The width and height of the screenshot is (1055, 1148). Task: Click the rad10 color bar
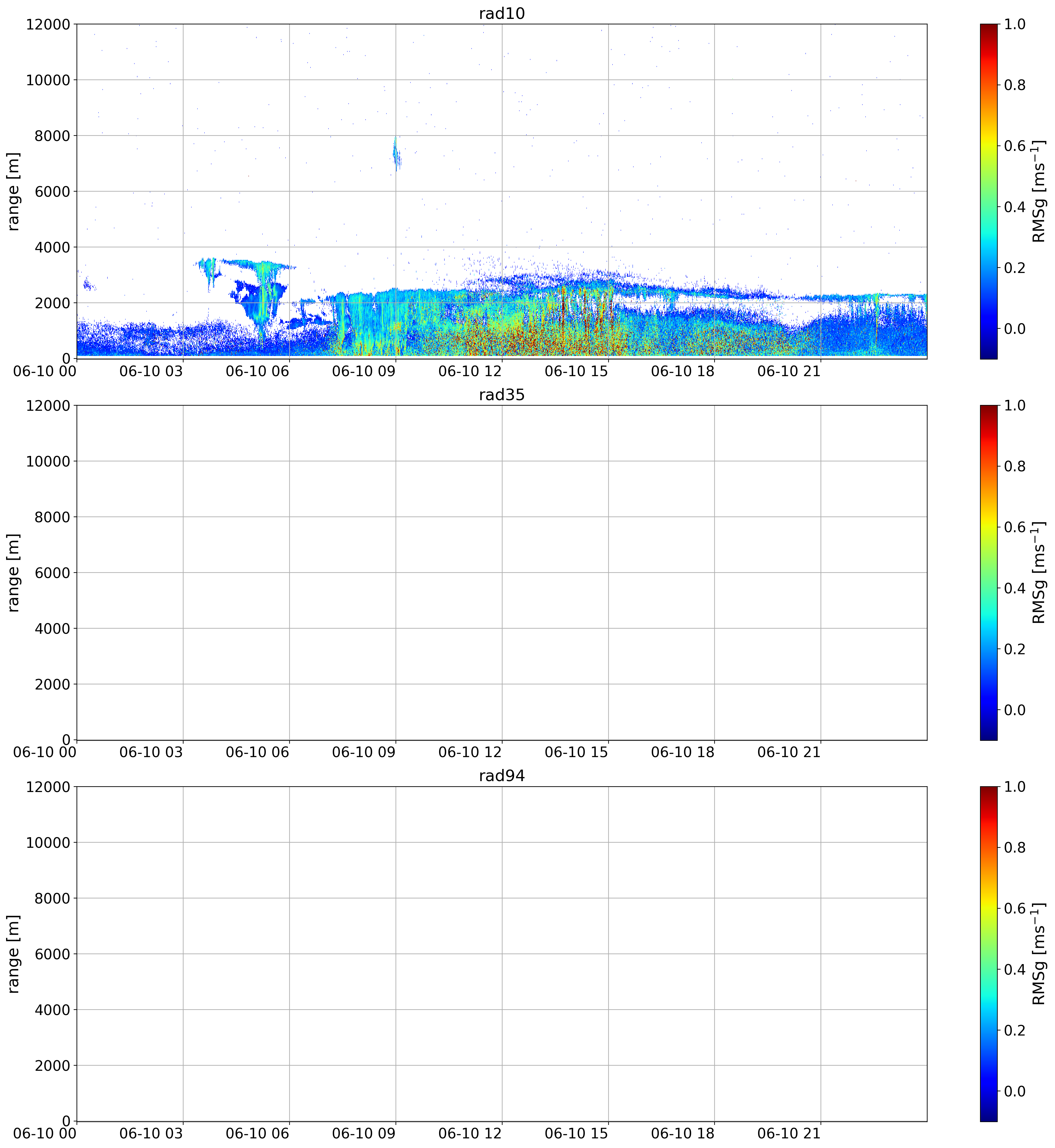(x=989, y=191)
